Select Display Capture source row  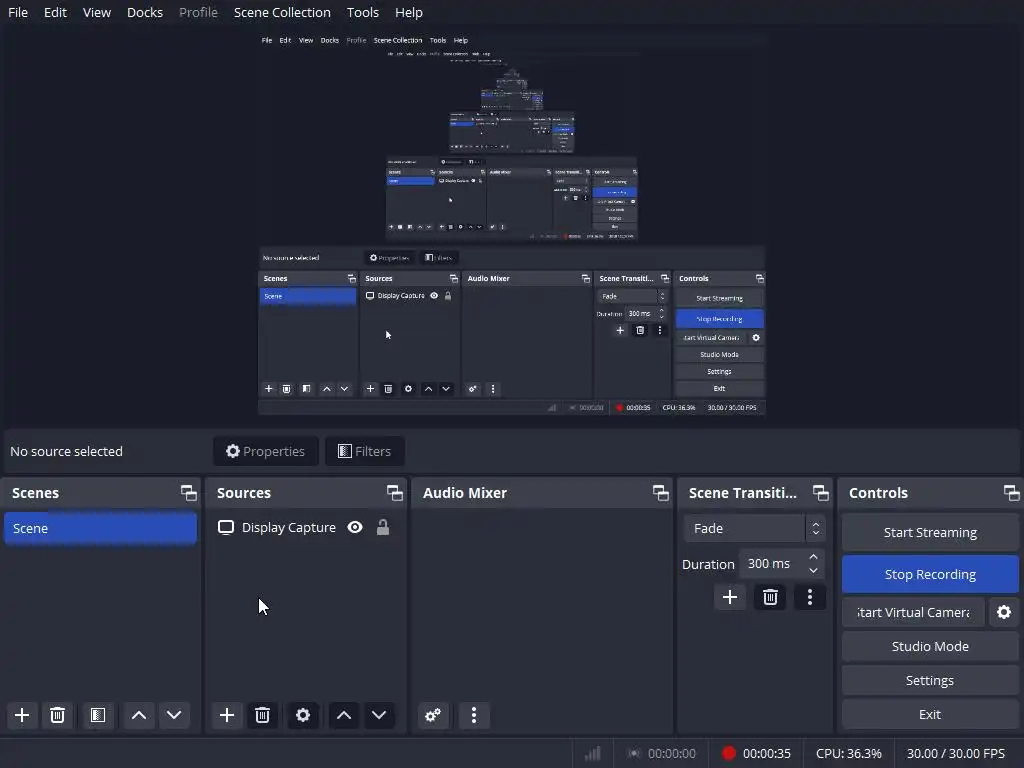click(306, 528)
